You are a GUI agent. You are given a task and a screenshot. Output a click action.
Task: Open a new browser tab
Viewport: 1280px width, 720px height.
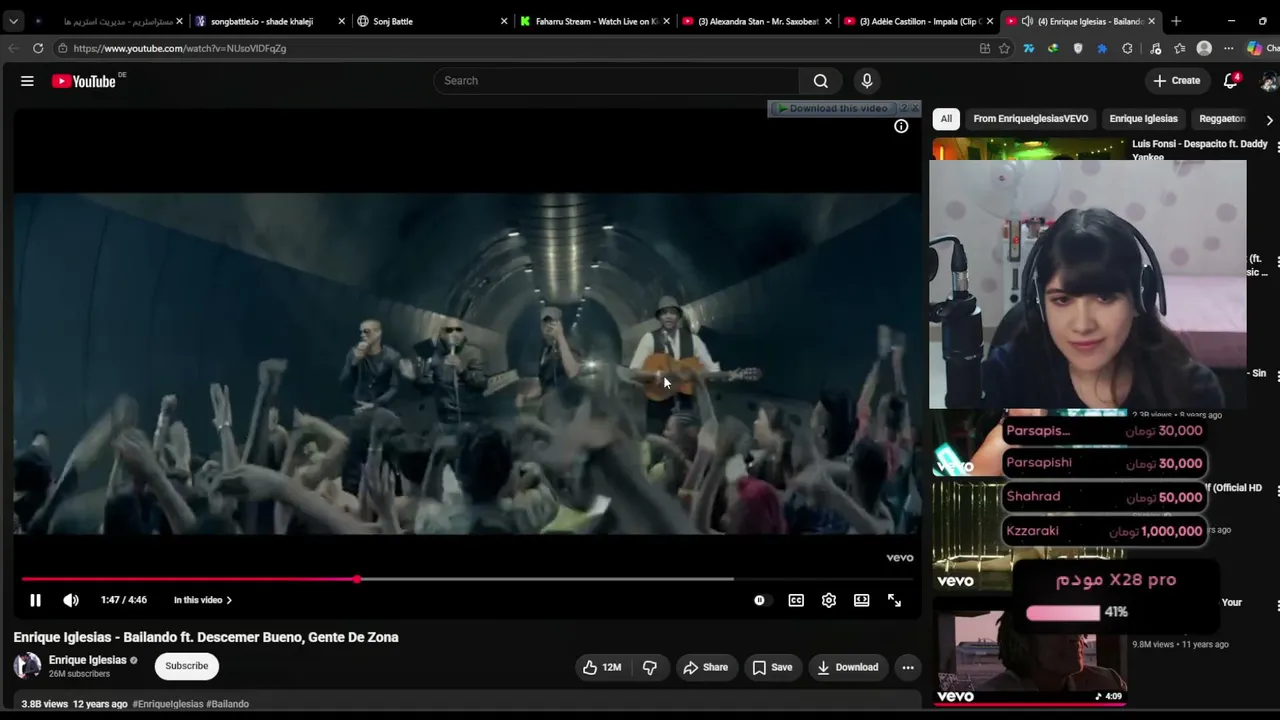pos(1176,21)
